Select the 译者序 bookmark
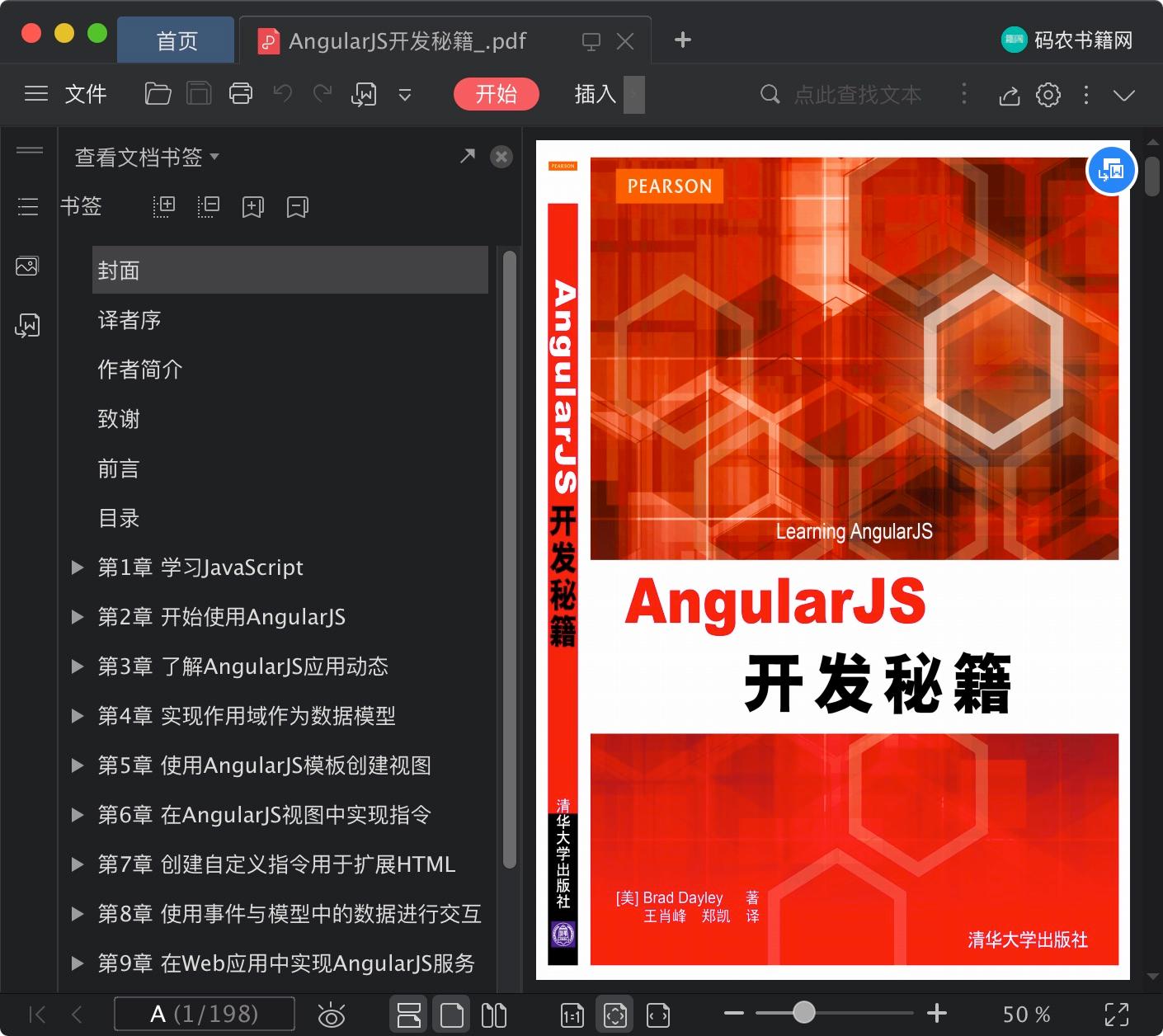The height and width of the screenshot is (1036, 1163). pos(129,319)
